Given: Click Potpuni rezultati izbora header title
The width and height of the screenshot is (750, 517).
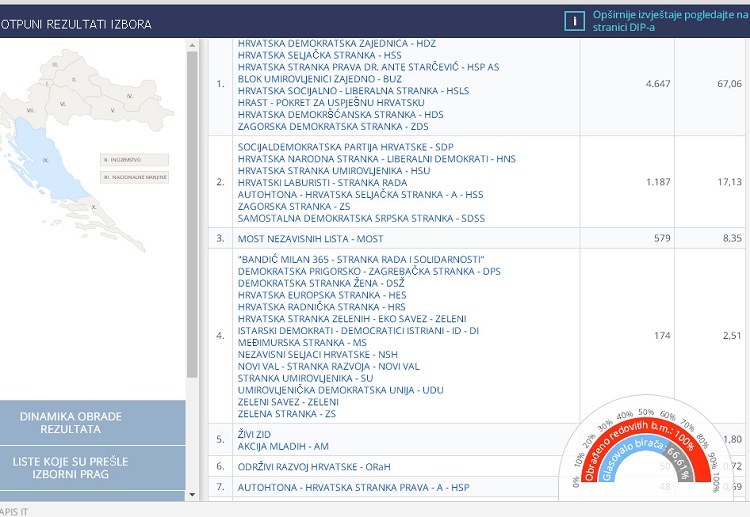Looking at the screenshot, I should click(x=76, y=24).
